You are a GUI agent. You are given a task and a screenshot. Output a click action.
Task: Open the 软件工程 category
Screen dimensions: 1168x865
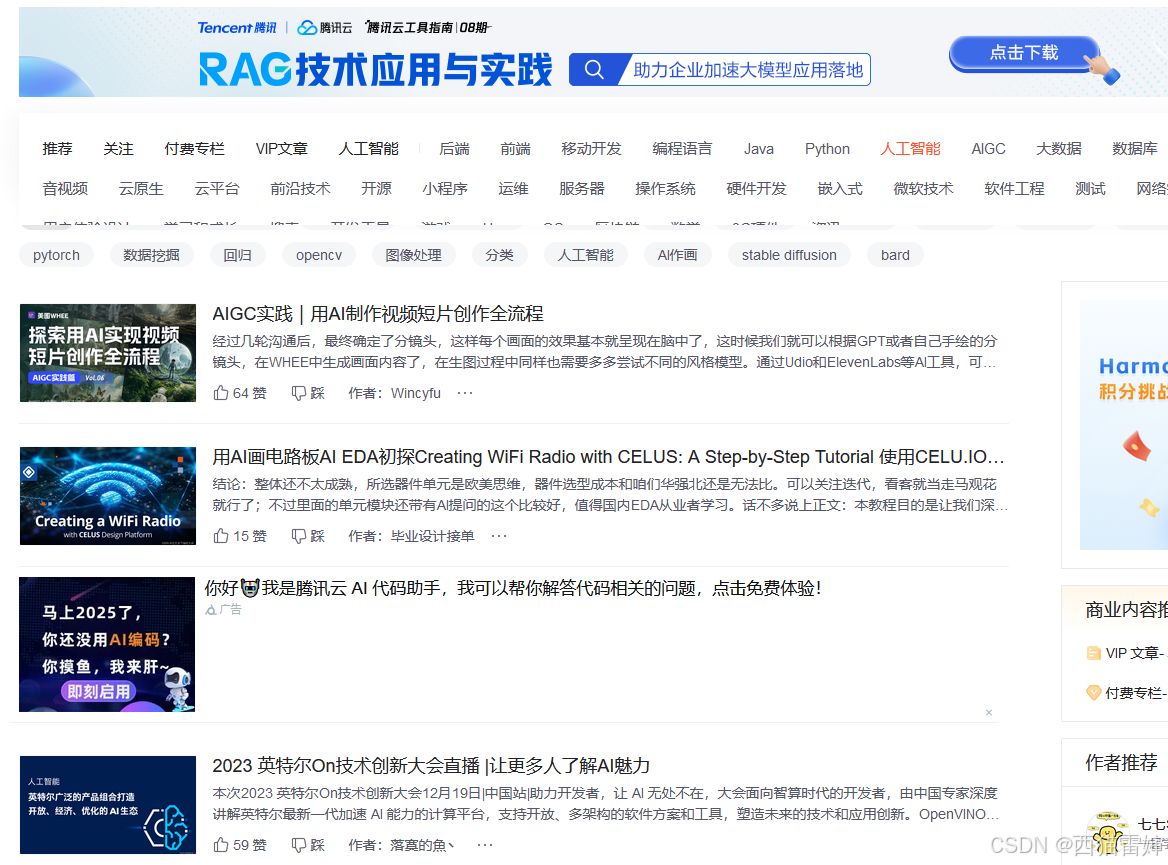pyautogui.click(x=1014, y=189)
